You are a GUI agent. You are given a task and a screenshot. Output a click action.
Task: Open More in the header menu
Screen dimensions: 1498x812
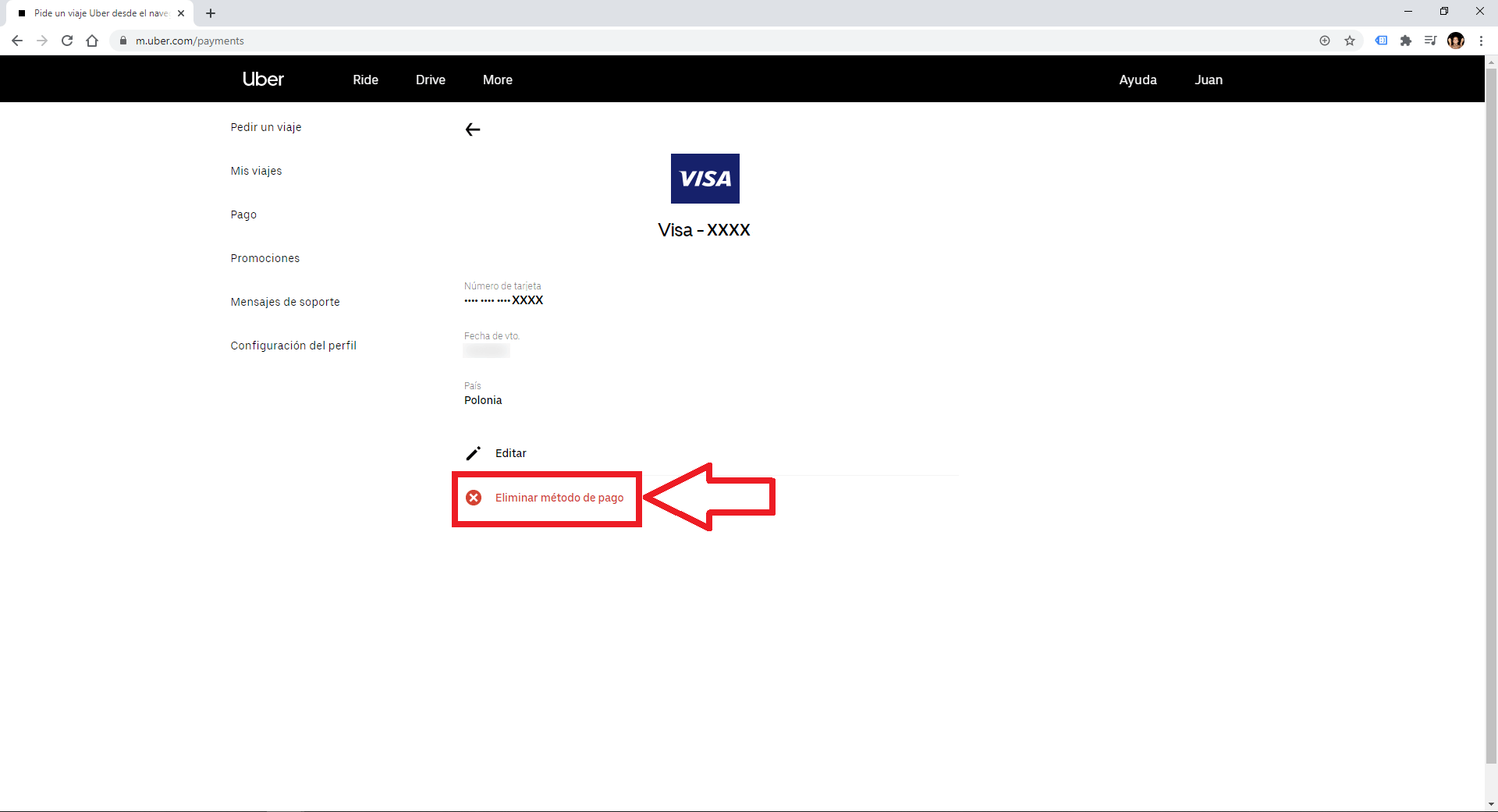(498, 80)
